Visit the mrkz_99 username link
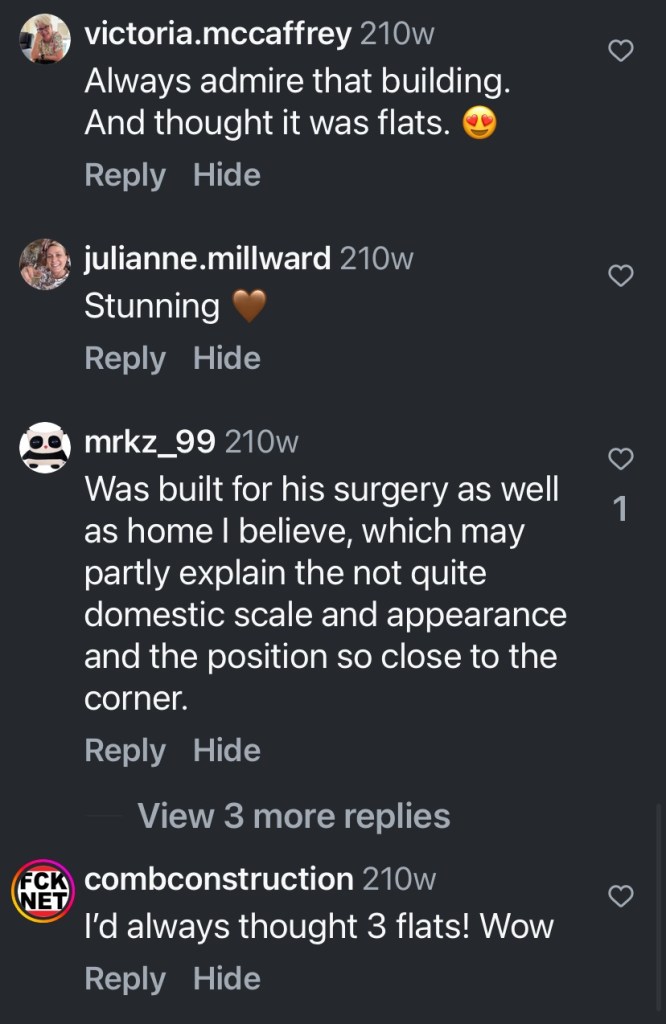Image resolution: width=666 pixels, height=1024 pixels. point(150,441)
